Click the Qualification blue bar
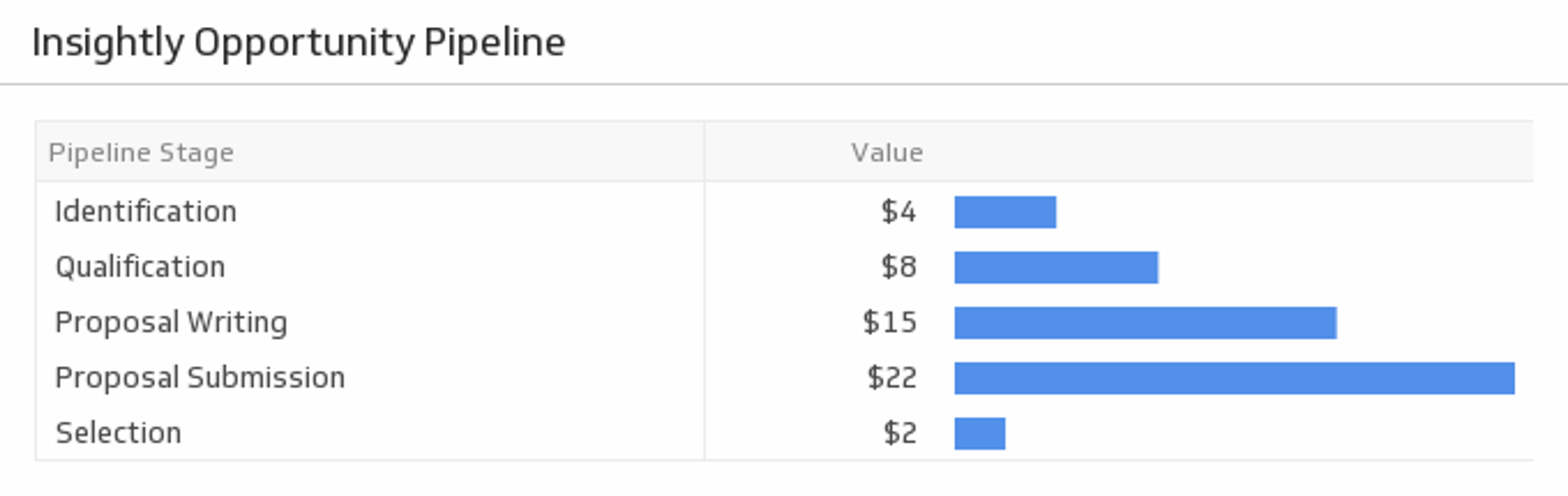The height and width of the screenshot is (496, 1568). coord(1056,268)
